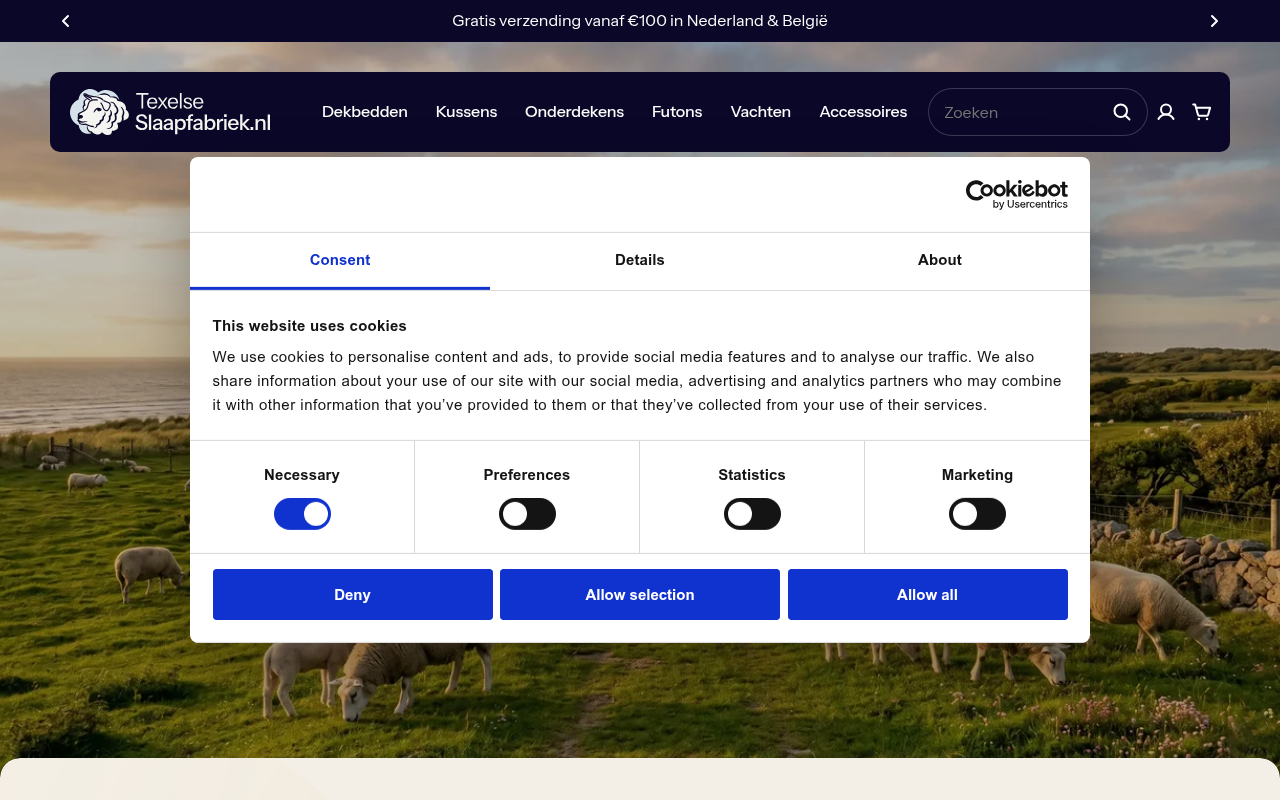Enable the Statistics cookies switch
Image resolution: width=1280 pixels, height=800 pixels.
(x=752, y=514)
